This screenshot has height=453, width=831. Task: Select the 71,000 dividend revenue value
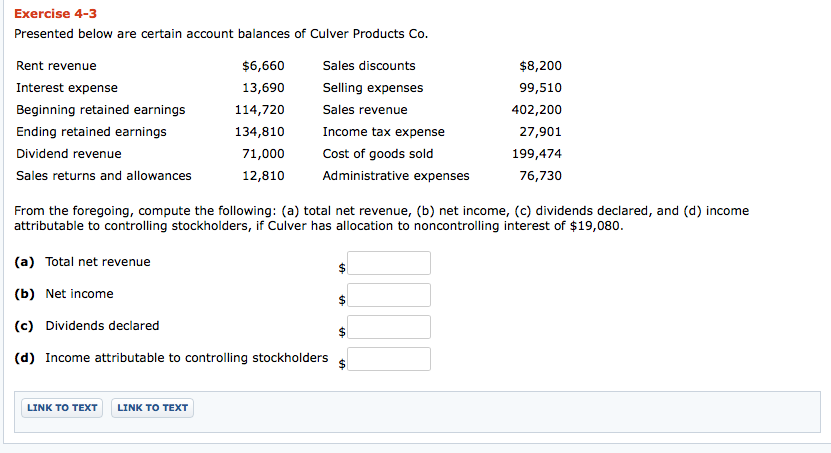(x=263, y=154)
